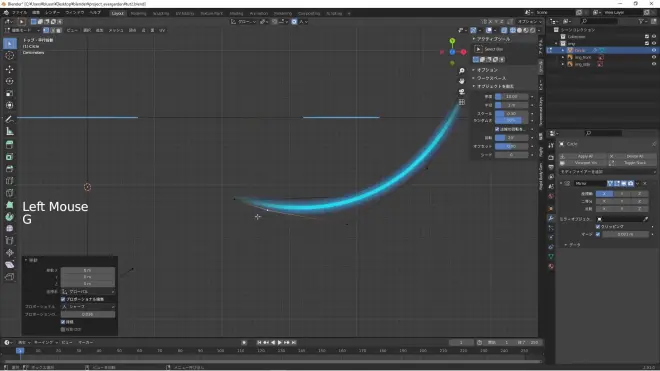The width and height of the screenshot is (660, 371).
Task: Adjust the Scale slider in sidebar panel
Action: tap(511, 114)
